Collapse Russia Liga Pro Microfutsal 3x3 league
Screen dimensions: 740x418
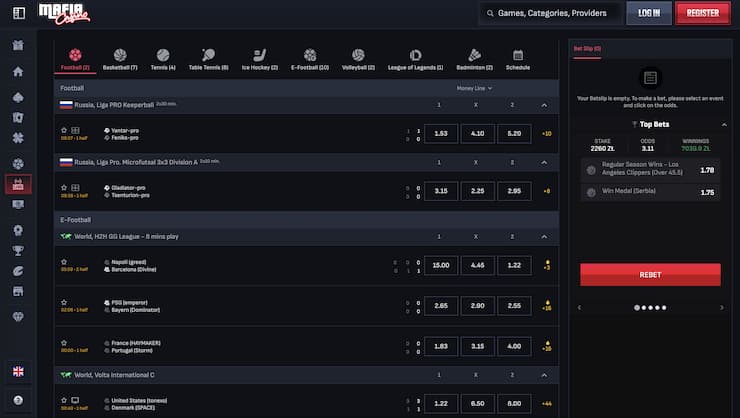pos(544,162)
